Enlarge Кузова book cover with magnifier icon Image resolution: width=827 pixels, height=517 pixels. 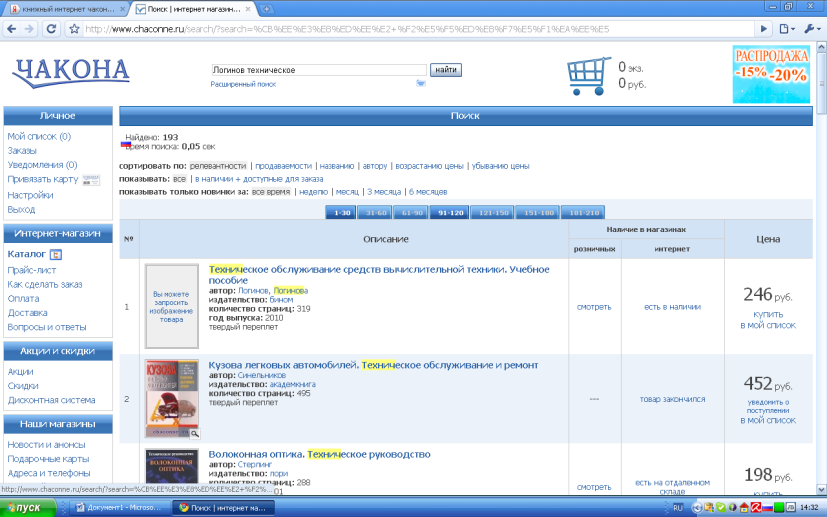point(195,433)
